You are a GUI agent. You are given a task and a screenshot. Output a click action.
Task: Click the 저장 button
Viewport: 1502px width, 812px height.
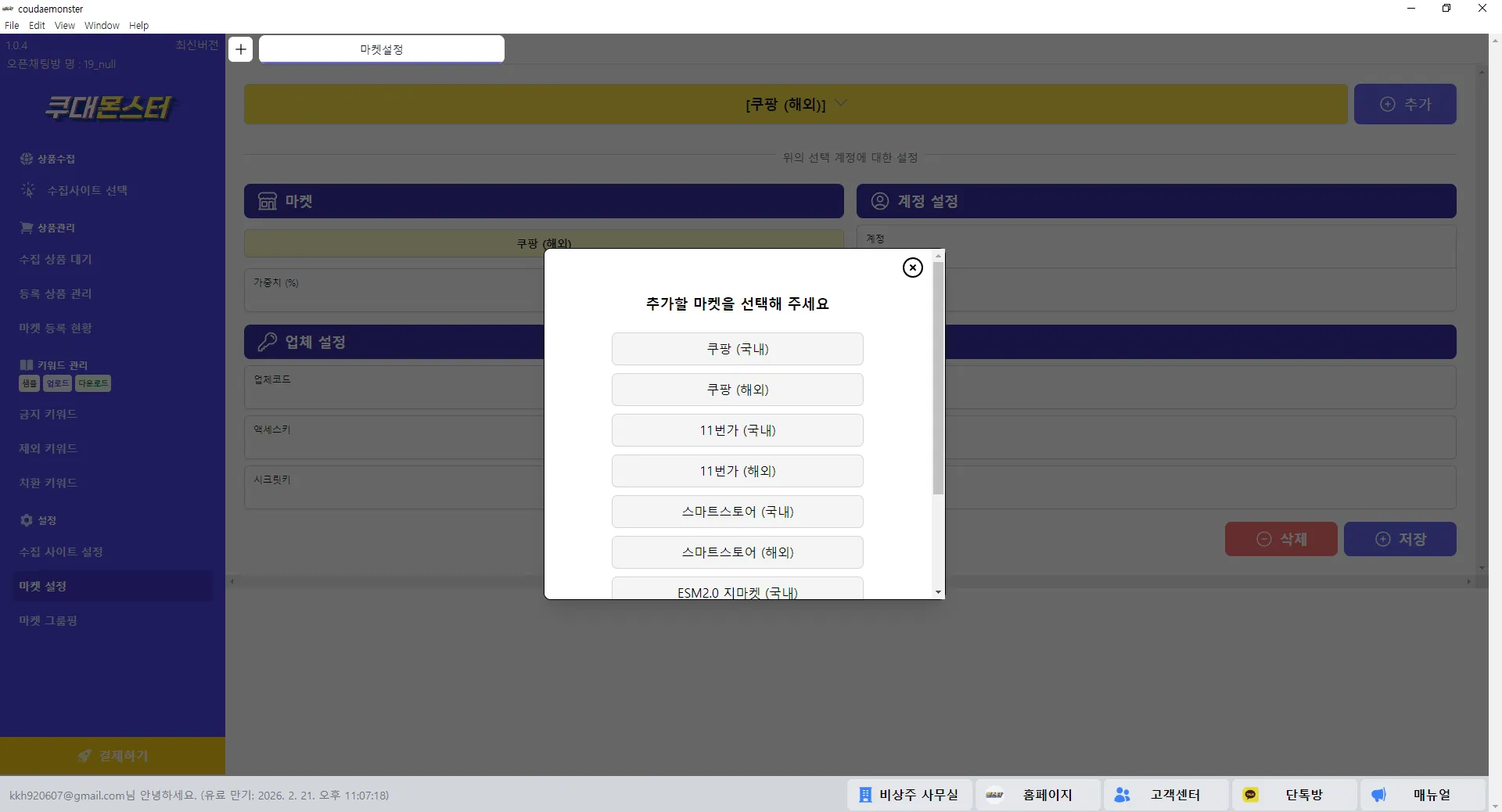pyautogui.click(x=1400, y=539)
